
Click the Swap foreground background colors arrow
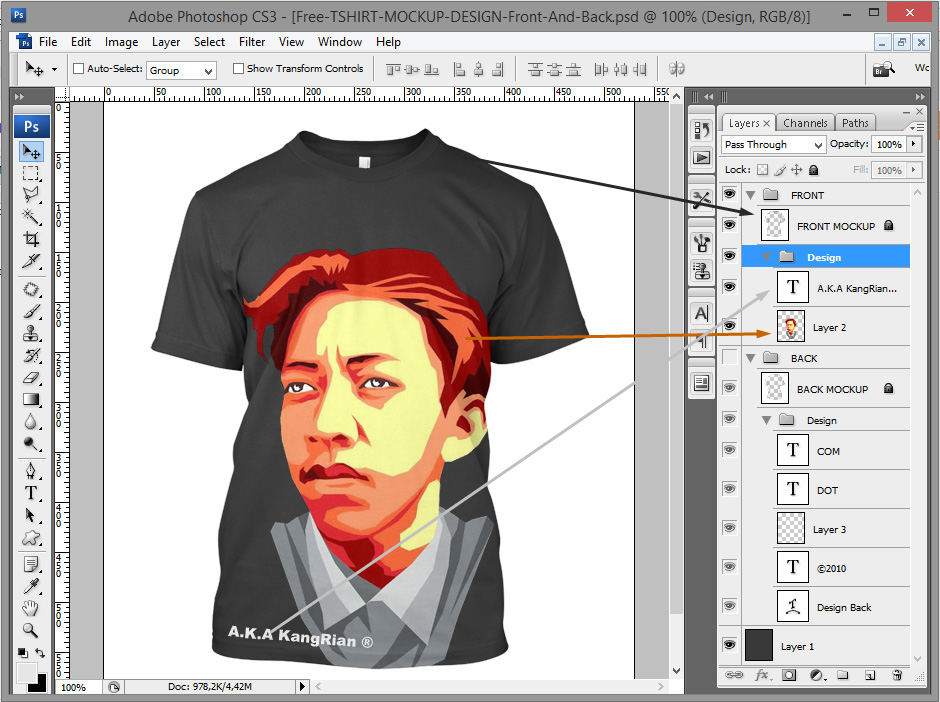tap(40, 653)
